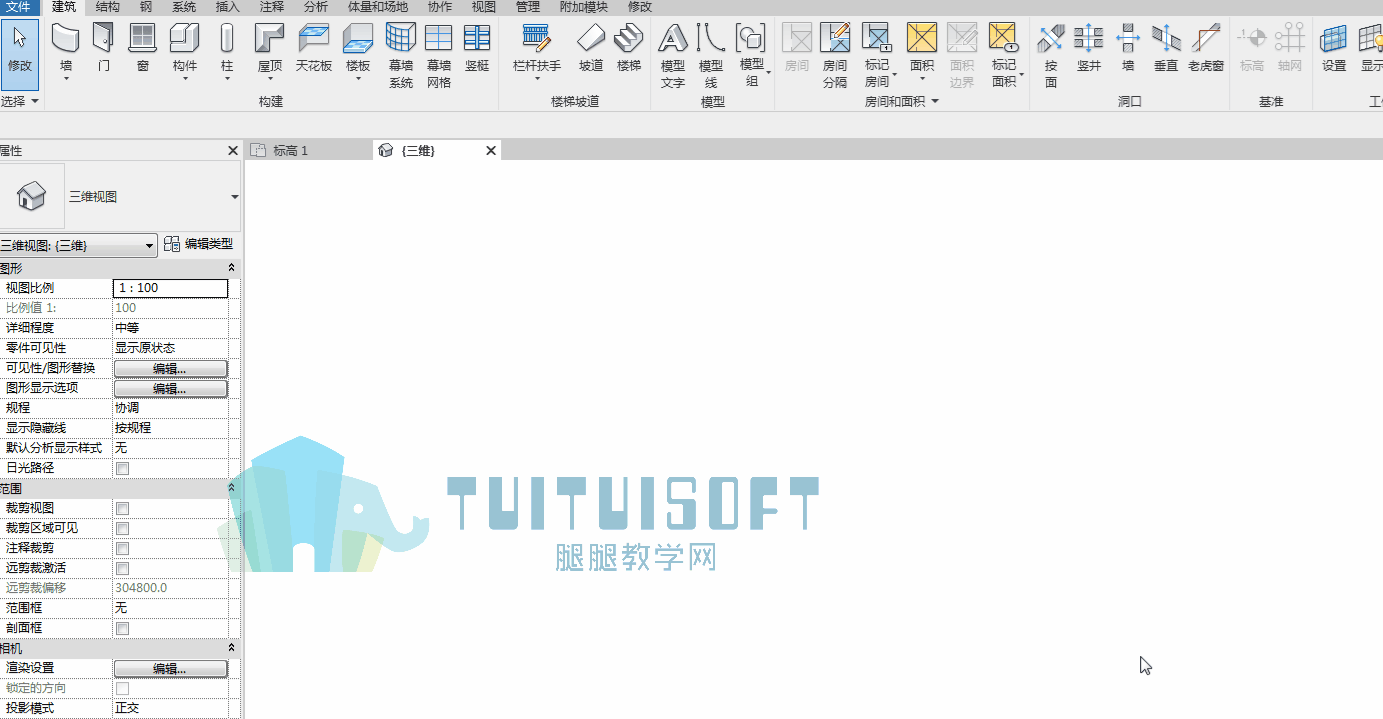
Task: Pick the 竖梃 (Mullion) tool
Action: (x=477, y=50)
